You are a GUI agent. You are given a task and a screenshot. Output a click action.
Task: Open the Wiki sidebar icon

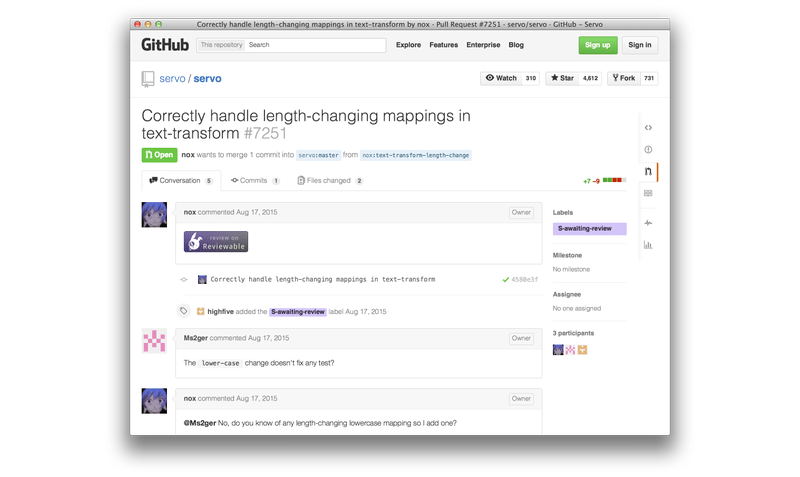pos(648,193)
